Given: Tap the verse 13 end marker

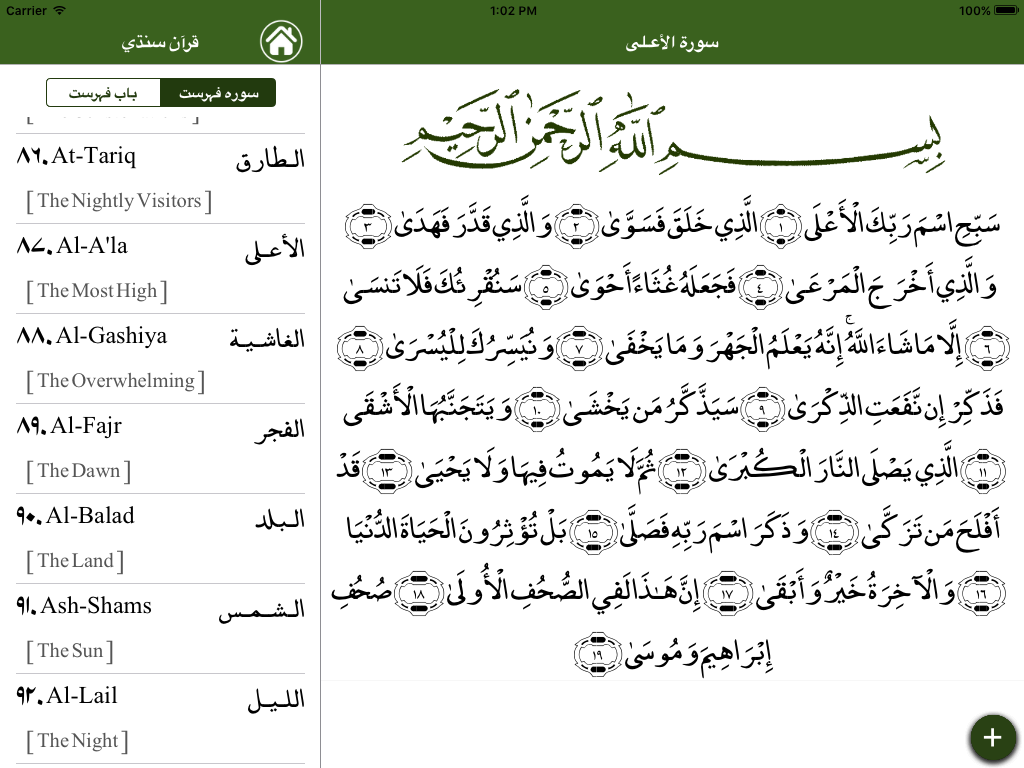Looking at the screenshot, I should 387,470.
